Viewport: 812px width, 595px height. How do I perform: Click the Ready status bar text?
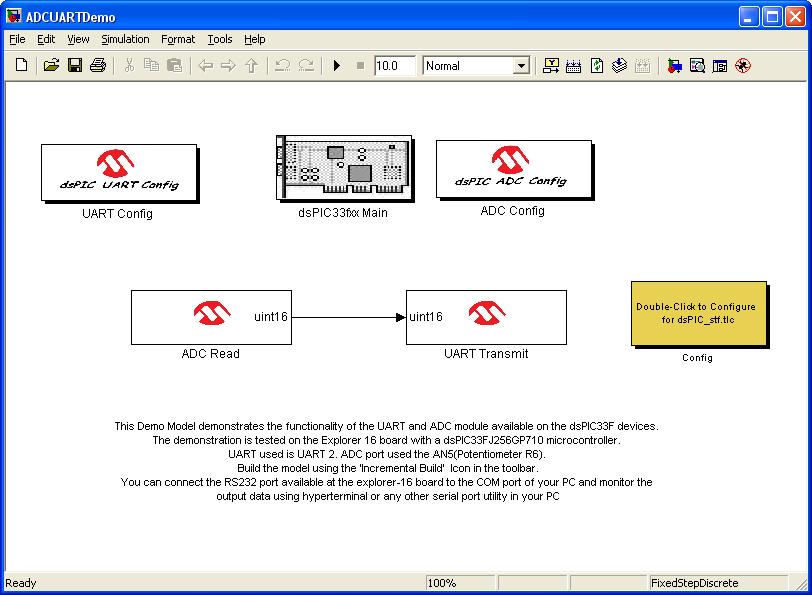pyautogui.click(x=21, y=583)
